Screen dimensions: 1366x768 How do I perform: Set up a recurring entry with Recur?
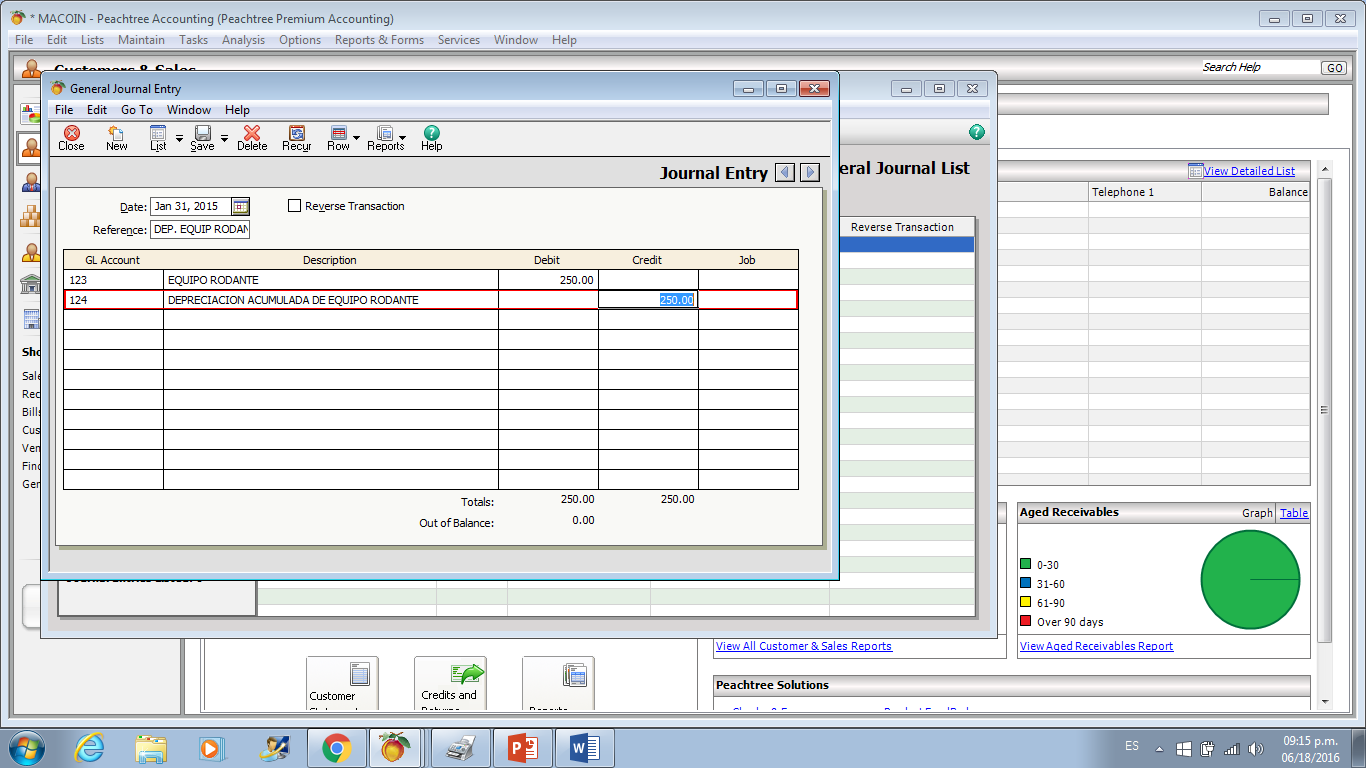point(296,138)
